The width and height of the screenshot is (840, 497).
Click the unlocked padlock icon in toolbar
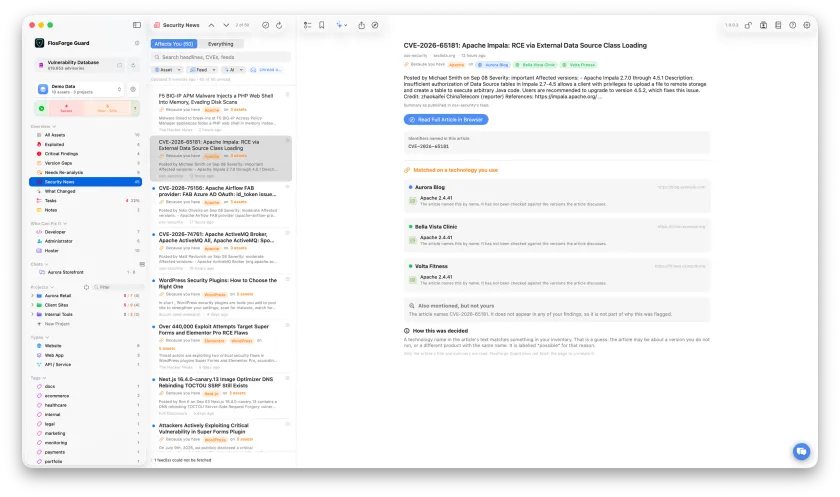[748, 25]
